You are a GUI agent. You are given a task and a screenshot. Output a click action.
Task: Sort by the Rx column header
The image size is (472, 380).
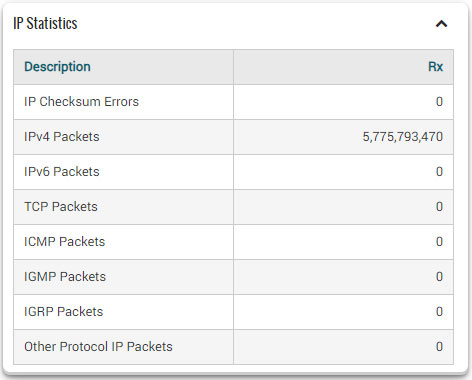coord(435,67)
